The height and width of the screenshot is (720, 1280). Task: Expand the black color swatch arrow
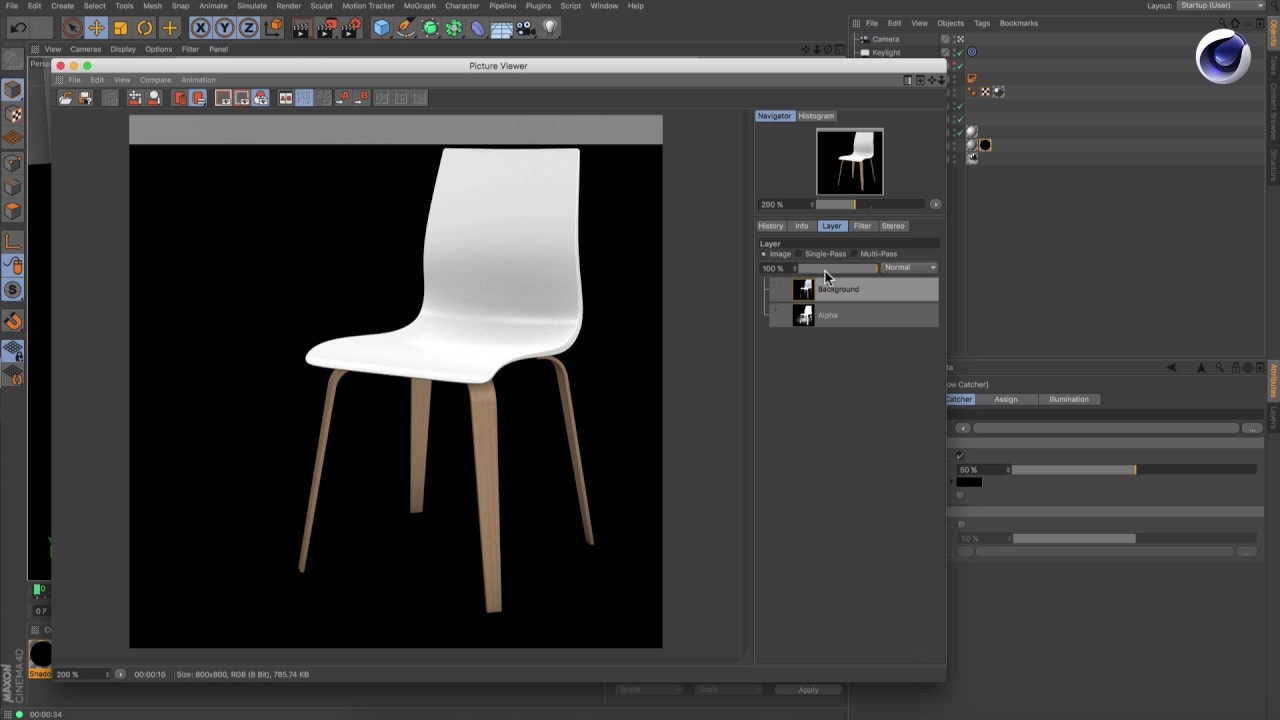(953, 482)
